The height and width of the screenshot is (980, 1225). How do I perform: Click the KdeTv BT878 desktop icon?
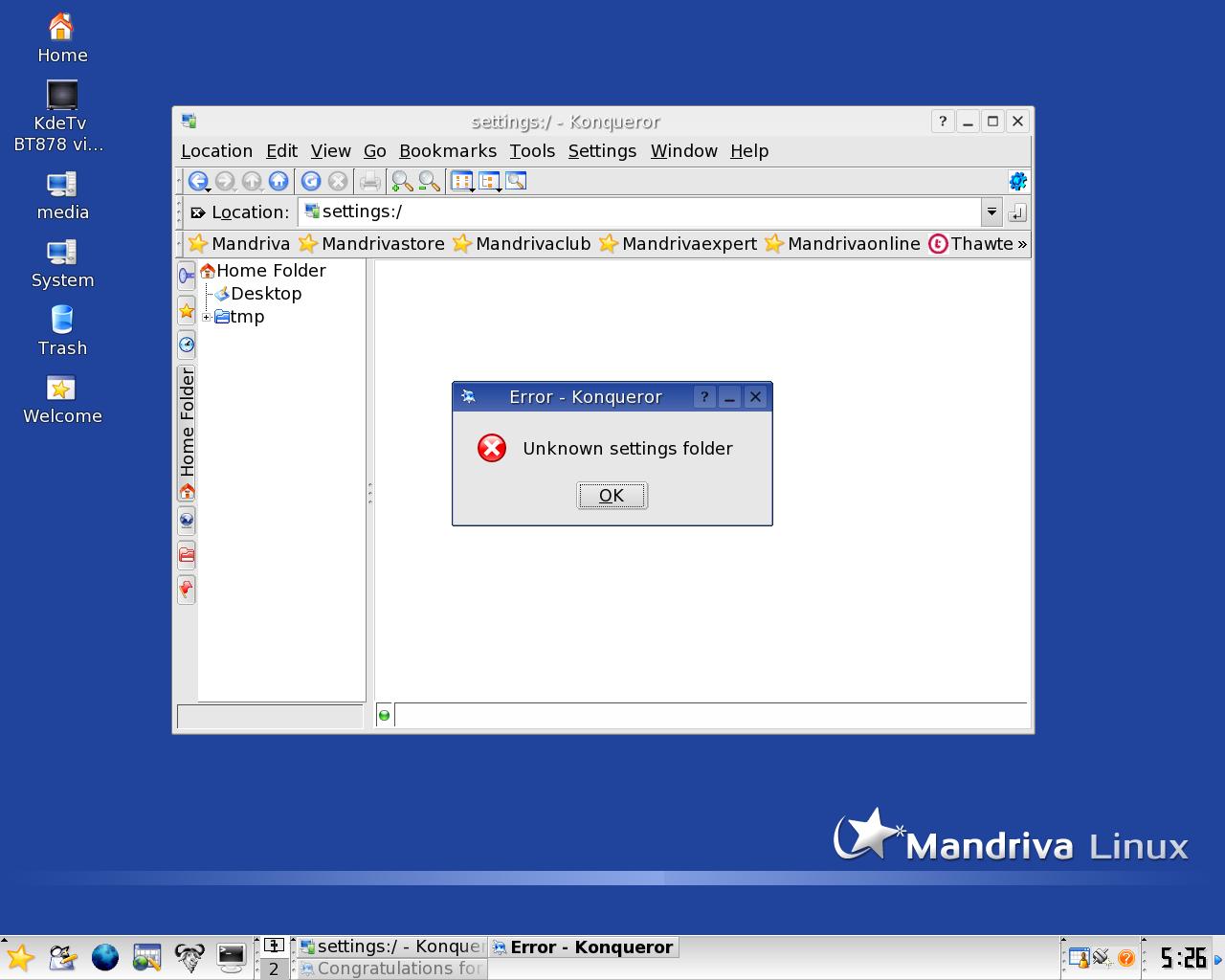[59, 116]
